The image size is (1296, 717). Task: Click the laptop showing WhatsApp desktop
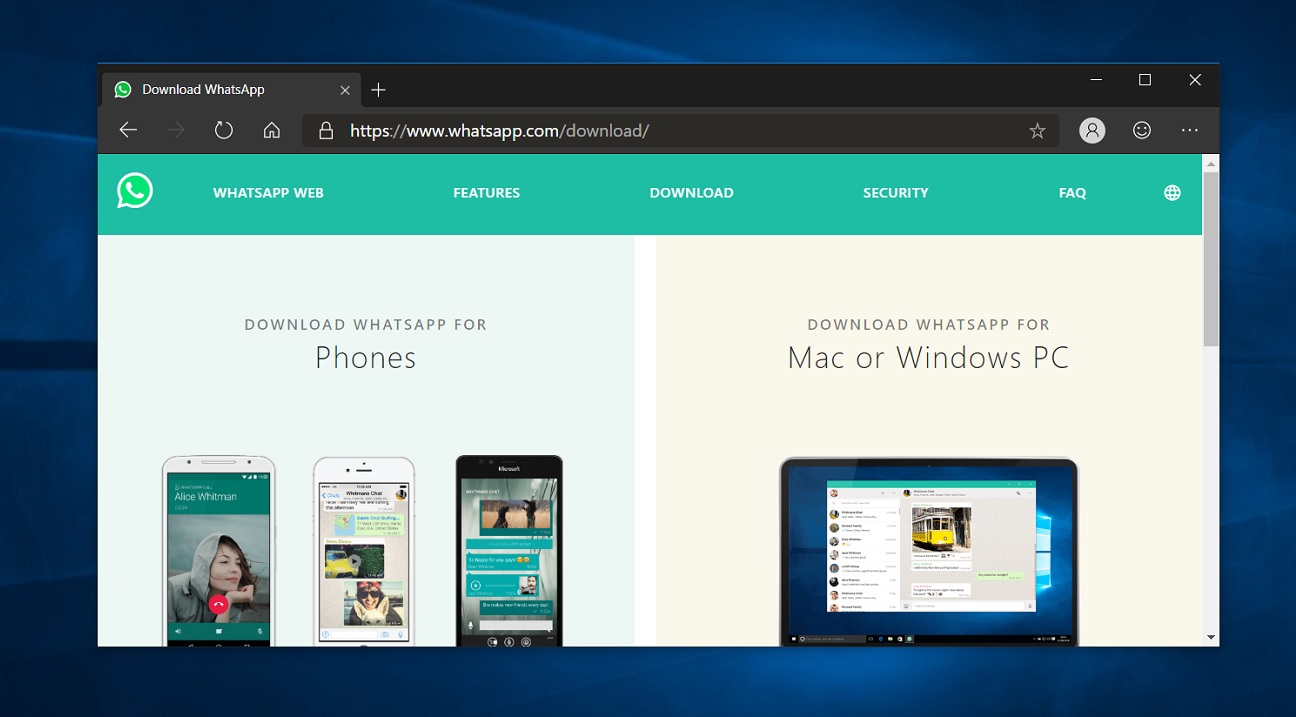coord(929,552)
